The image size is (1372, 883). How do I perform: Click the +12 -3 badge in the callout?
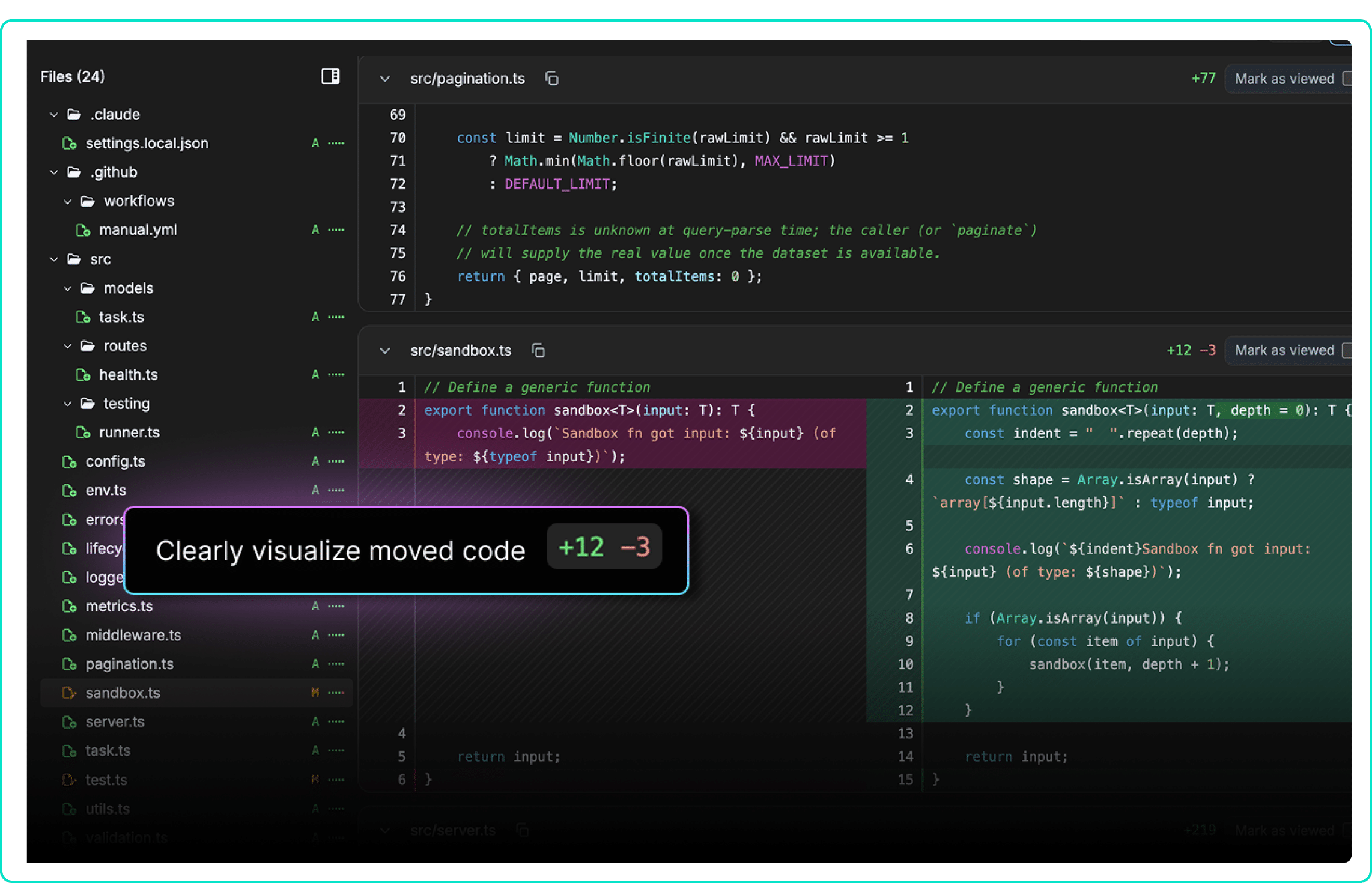point(604,547)
